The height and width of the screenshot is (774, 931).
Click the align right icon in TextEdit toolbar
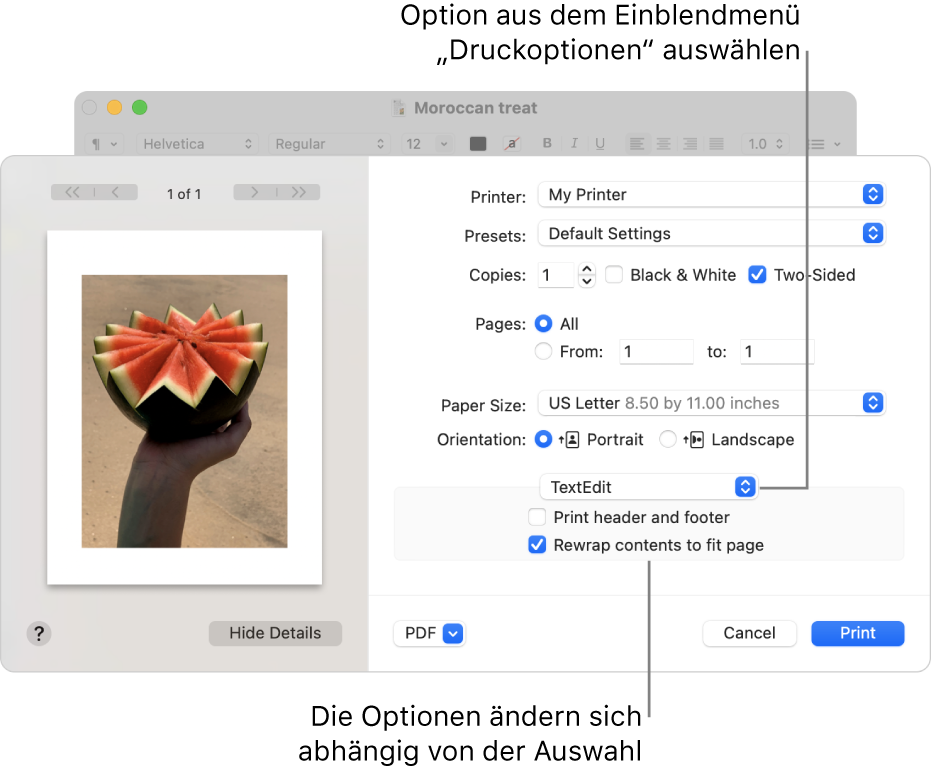click(x=690, y=144)
